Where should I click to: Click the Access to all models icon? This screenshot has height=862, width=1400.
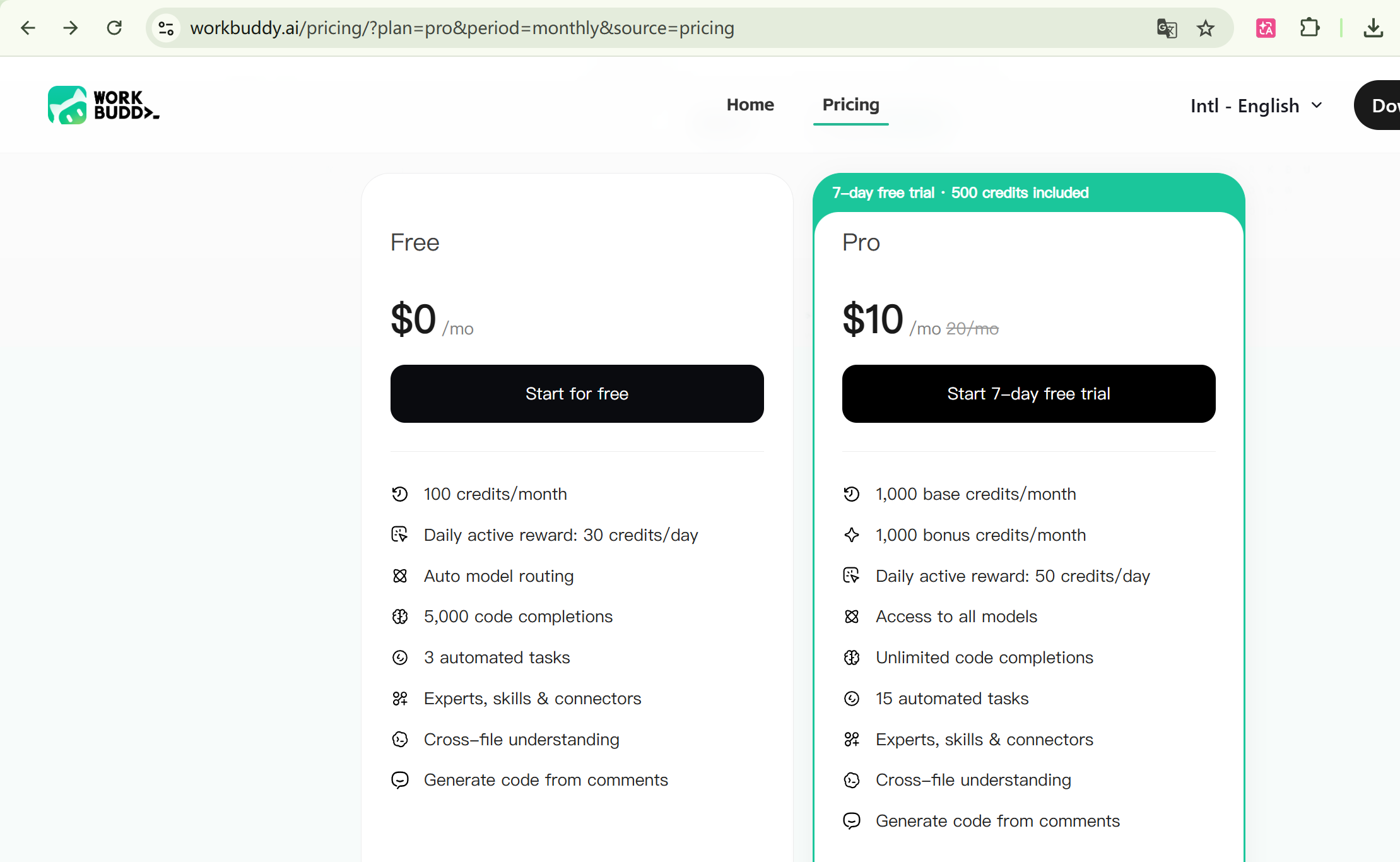[x=852, y=617]
